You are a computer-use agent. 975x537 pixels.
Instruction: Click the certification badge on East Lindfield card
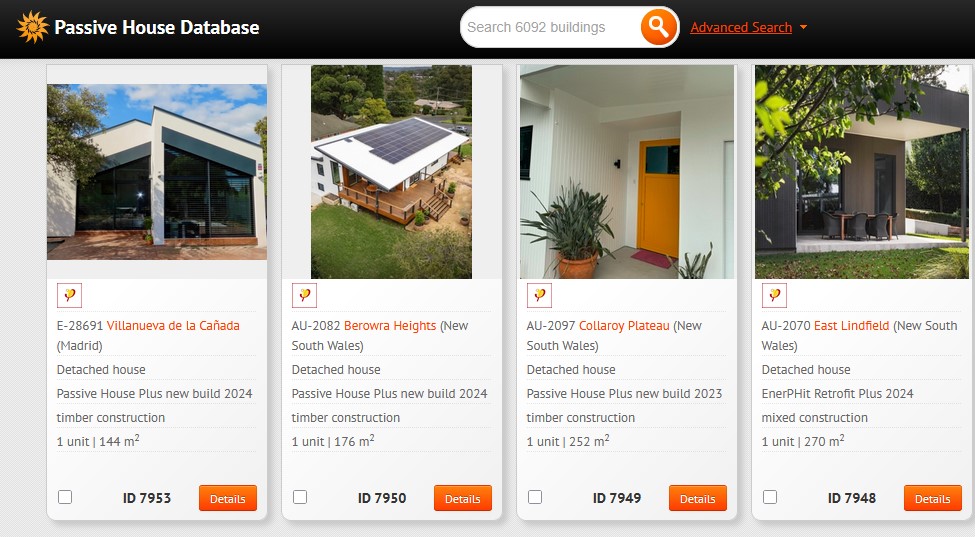click(774, 295)
